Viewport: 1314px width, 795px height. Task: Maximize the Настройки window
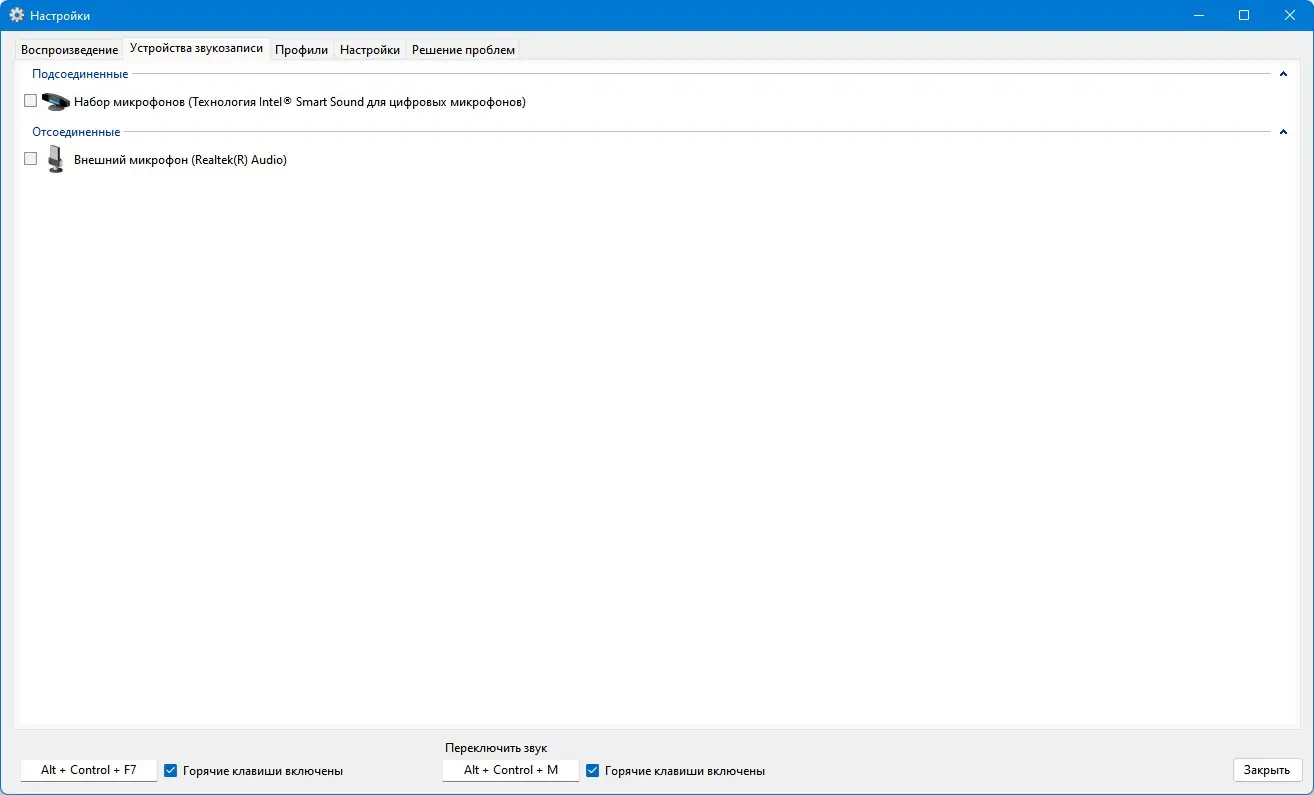point(1244,15)
